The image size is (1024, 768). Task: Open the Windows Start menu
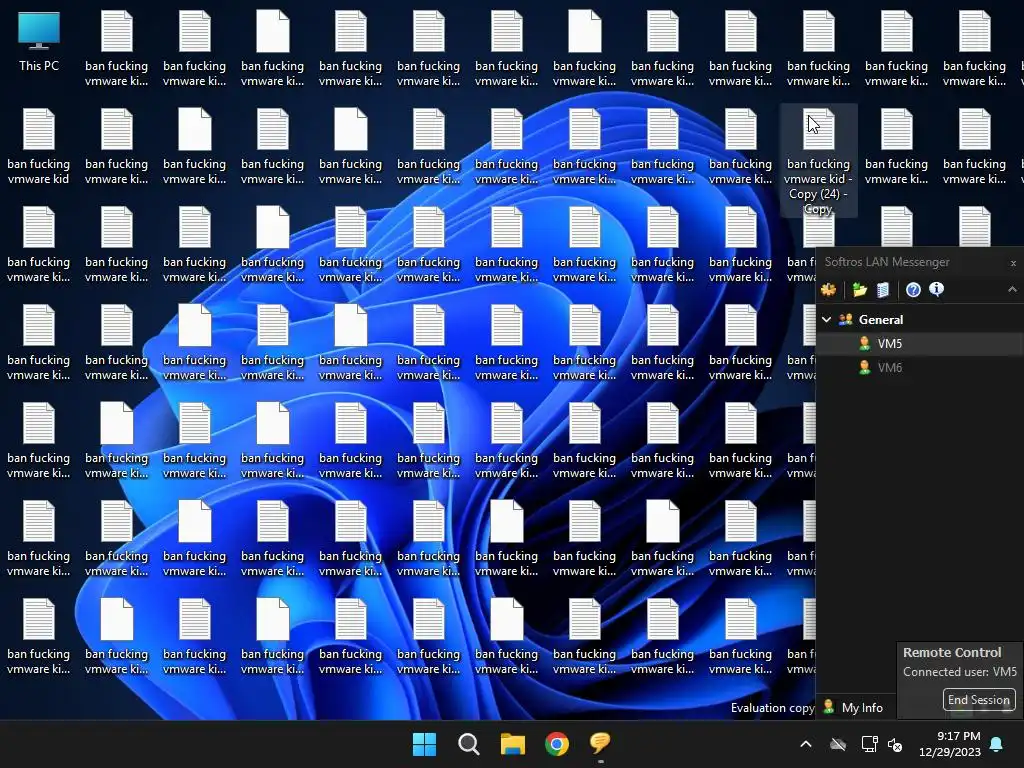(424, 744)
